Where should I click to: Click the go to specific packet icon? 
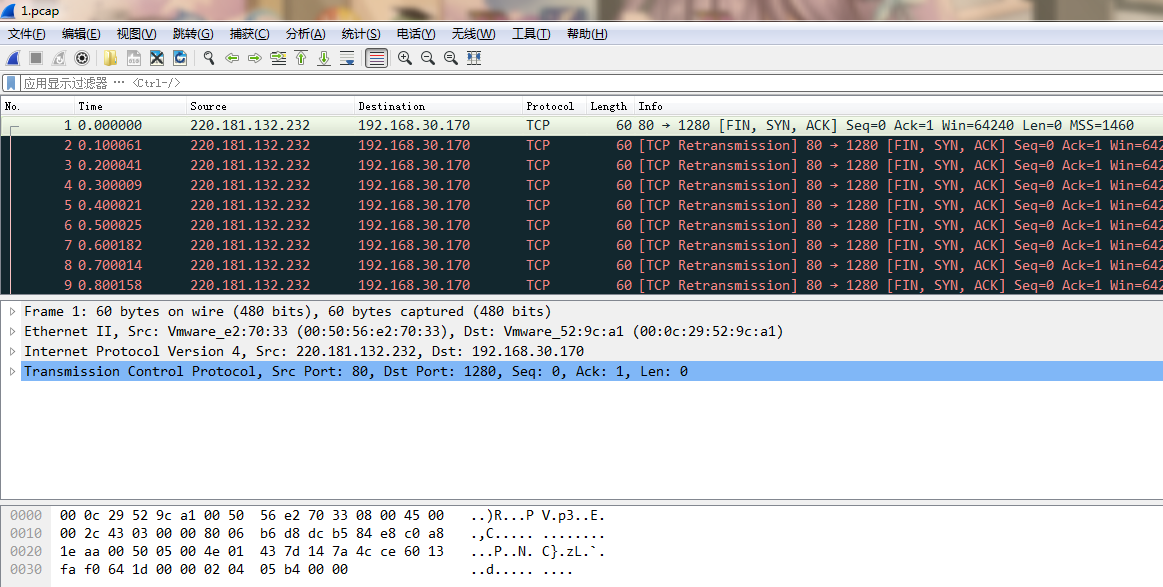[278, 58]
